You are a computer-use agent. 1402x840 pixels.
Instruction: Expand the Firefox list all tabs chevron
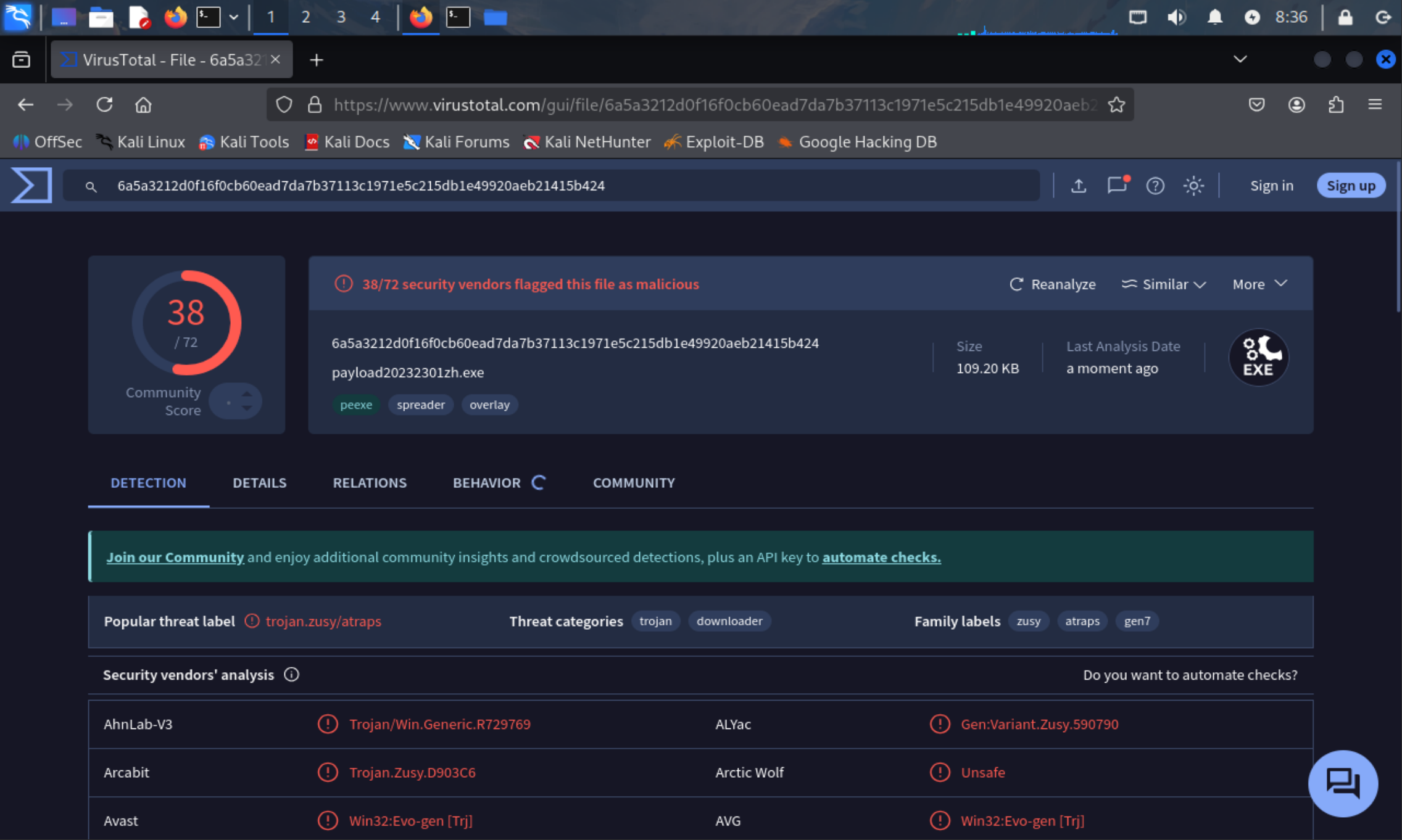click(1240, 59)
